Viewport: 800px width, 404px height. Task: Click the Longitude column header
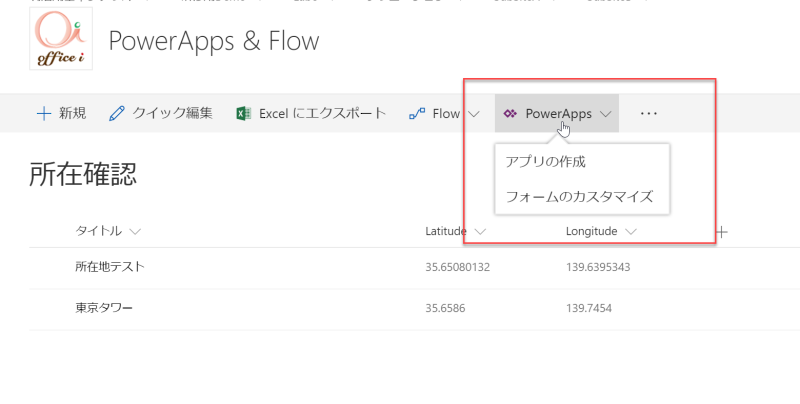[x=591, y=231]
